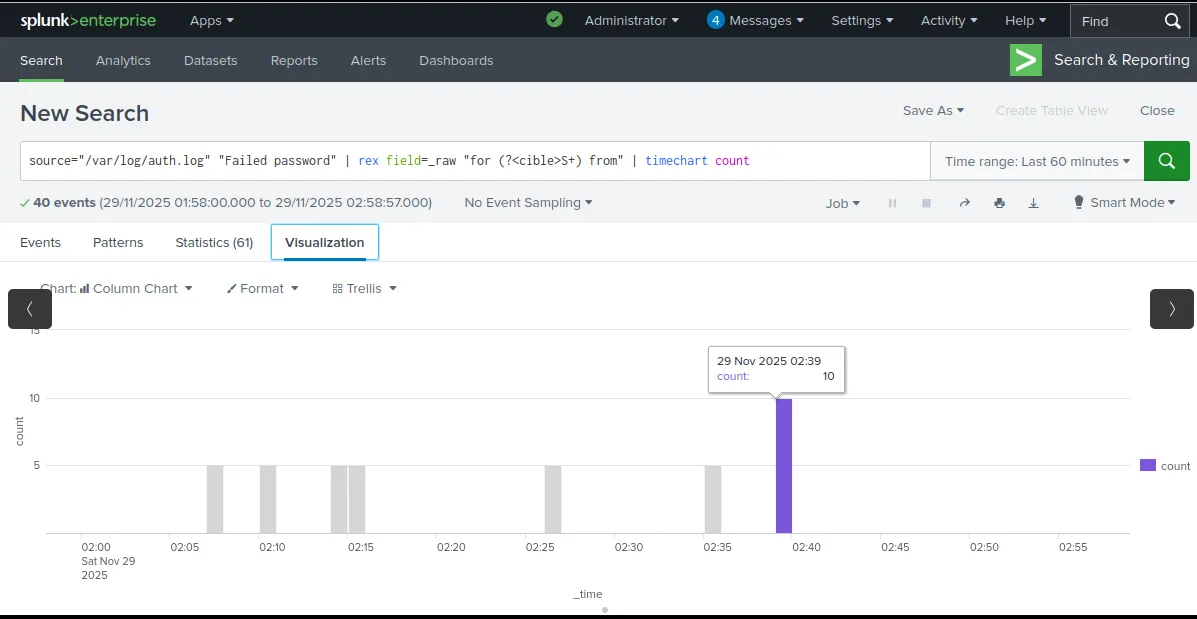The height and width of the screenshot is (619, 1197).
Task: Click the messages count badge 4
Action: point(715,21)
